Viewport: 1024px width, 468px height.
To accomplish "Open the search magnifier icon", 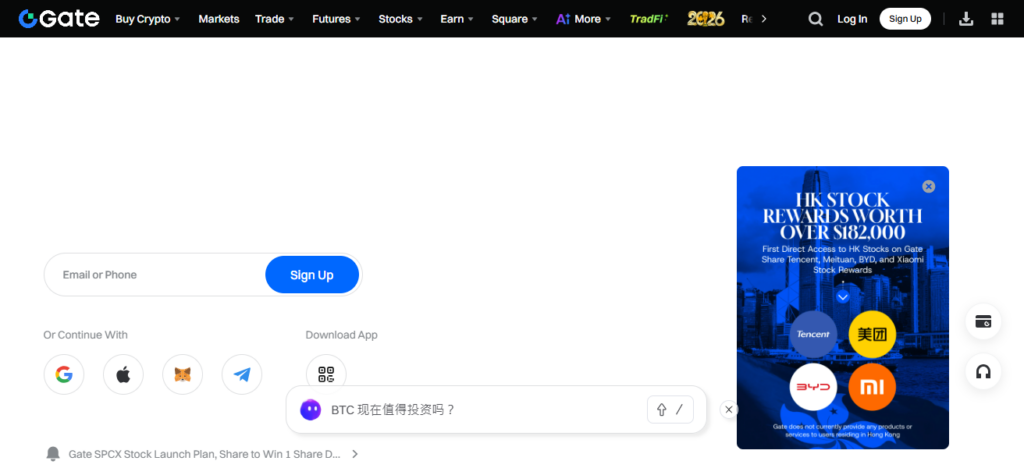I will pyautogui.click(x=815, y=19).
